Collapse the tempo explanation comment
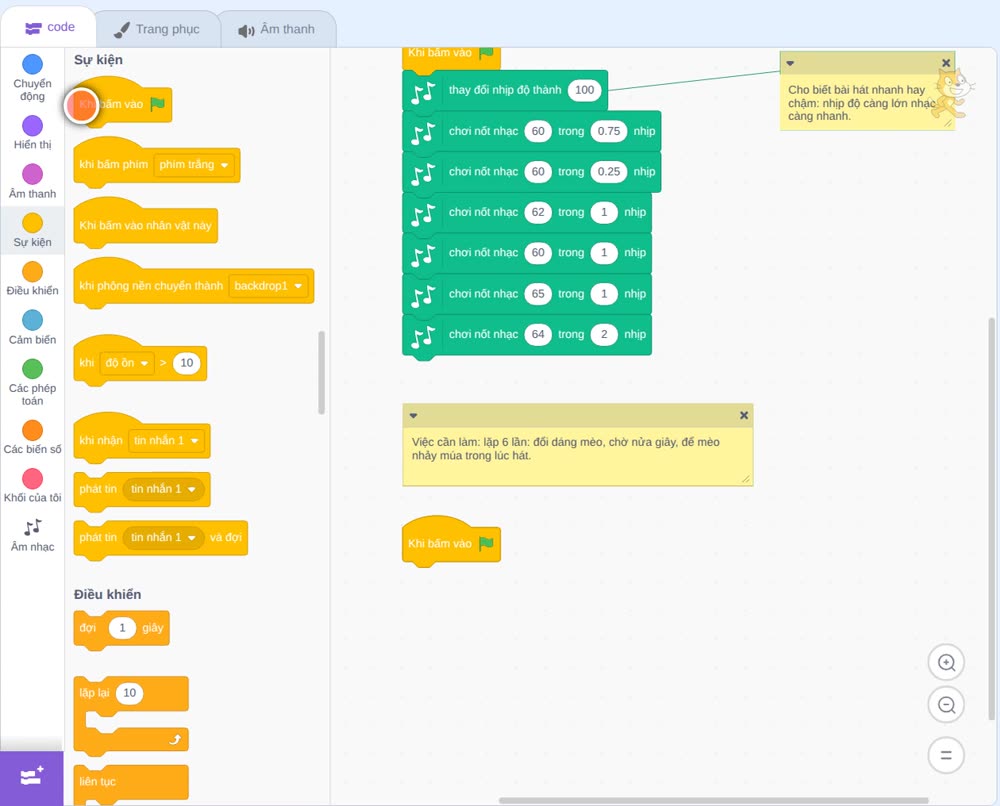Viewport: 1000px width, 806px height. coord(790,63)
